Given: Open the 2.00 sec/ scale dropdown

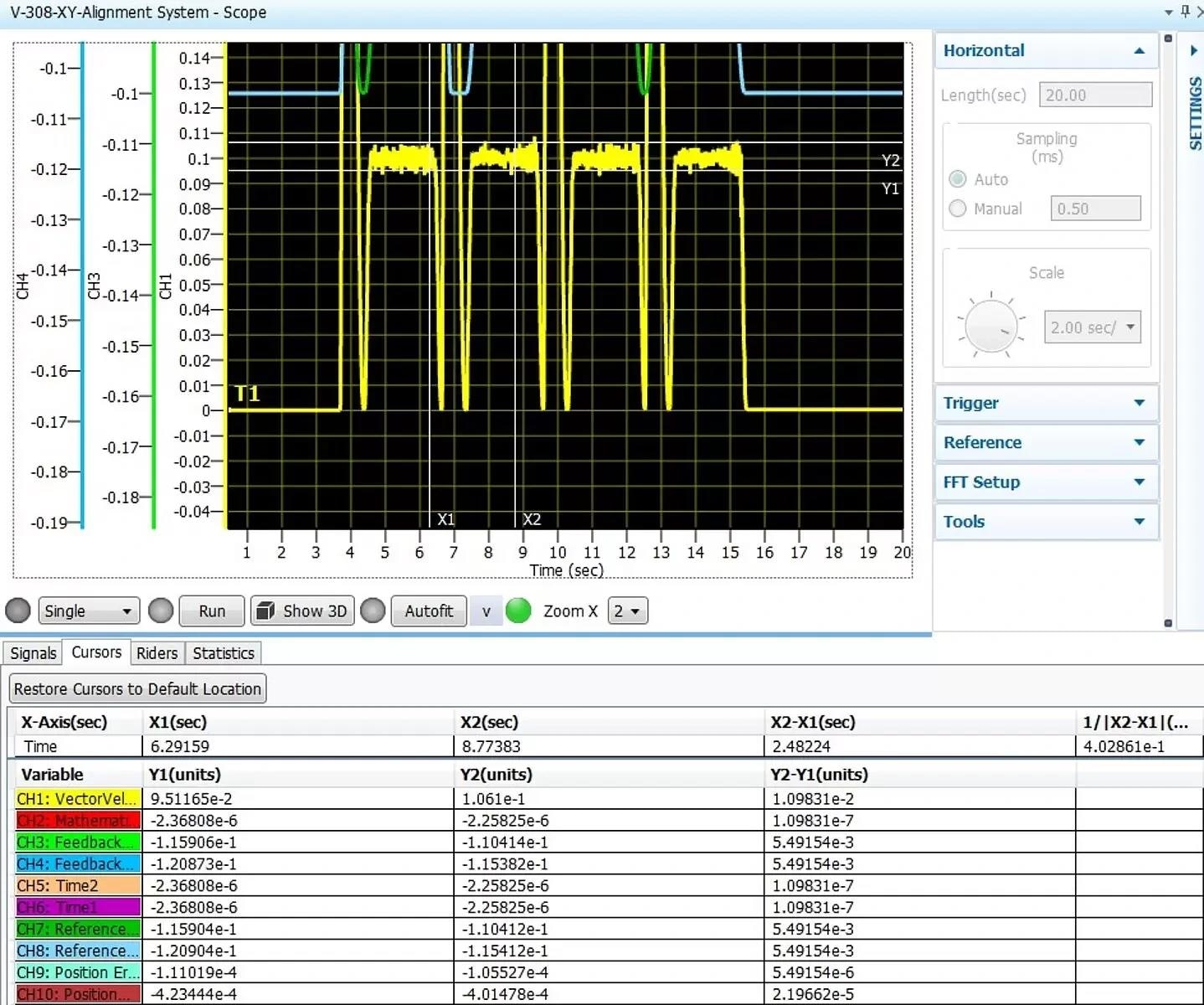Looking at the screenshot, I should (1093, 327).
